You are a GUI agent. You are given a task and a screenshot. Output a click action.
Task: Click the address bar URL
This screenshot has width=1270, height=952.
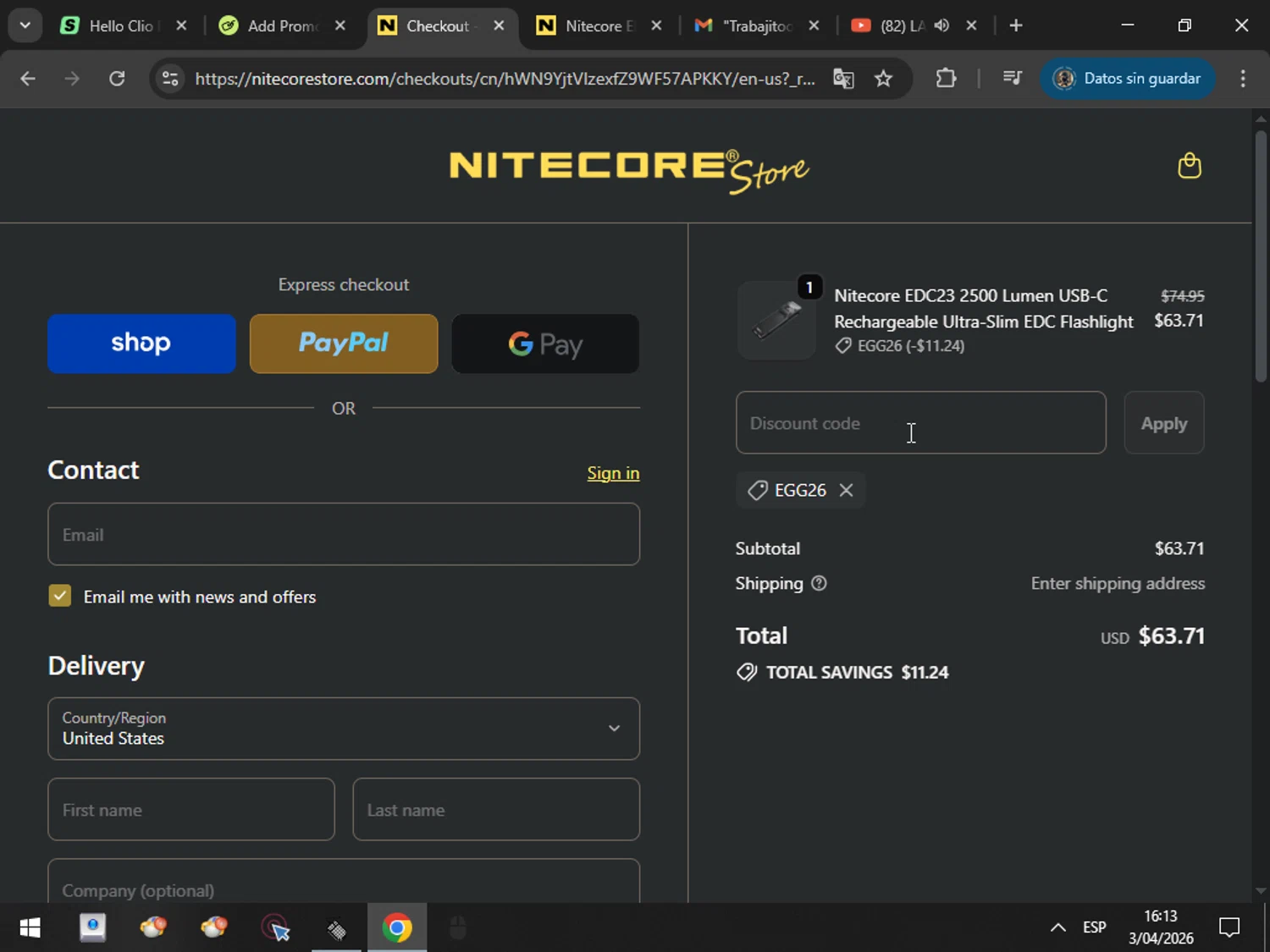505,79
